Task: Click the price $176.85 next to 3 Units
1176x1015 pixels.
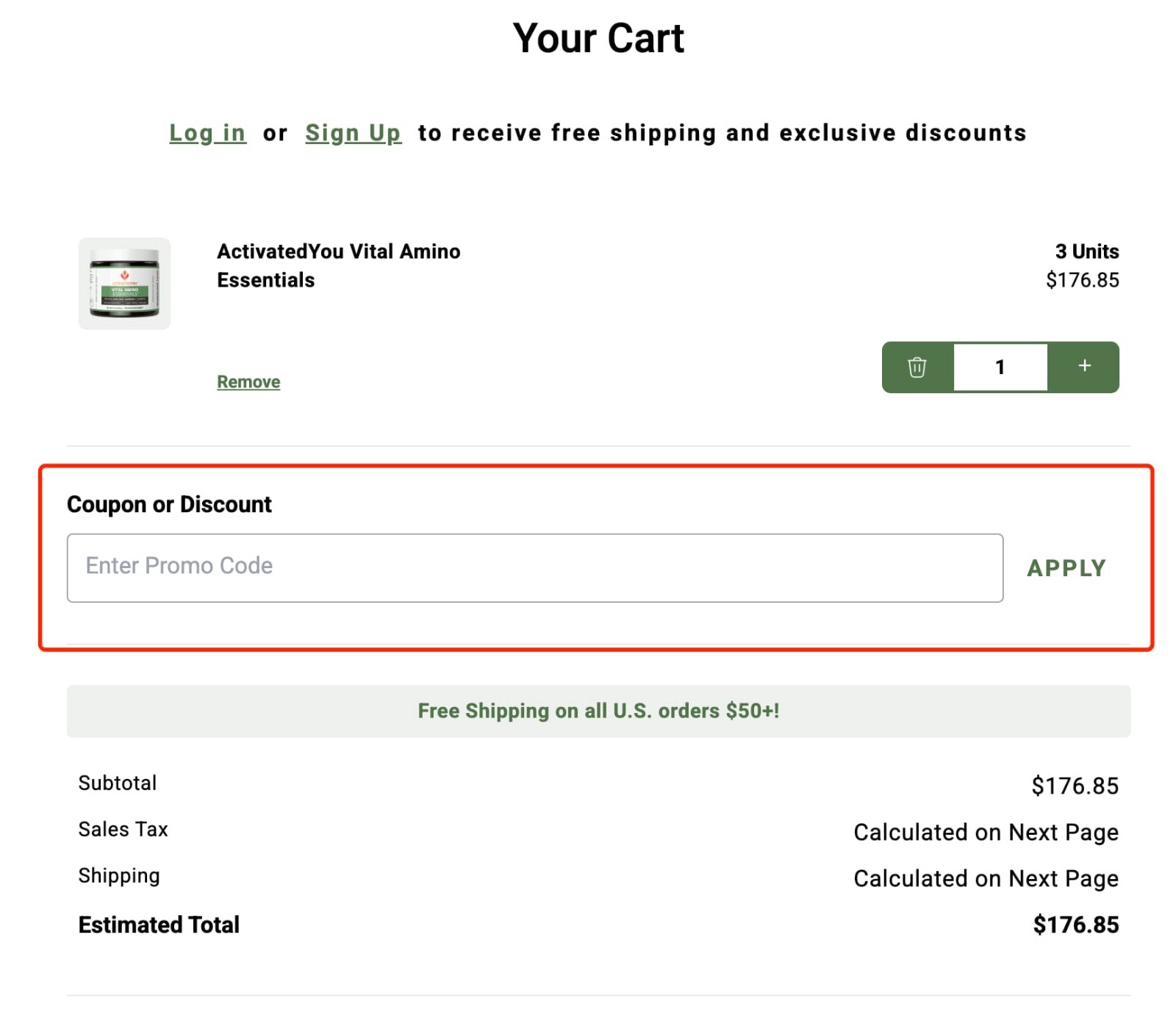Action: point(1082,280)
